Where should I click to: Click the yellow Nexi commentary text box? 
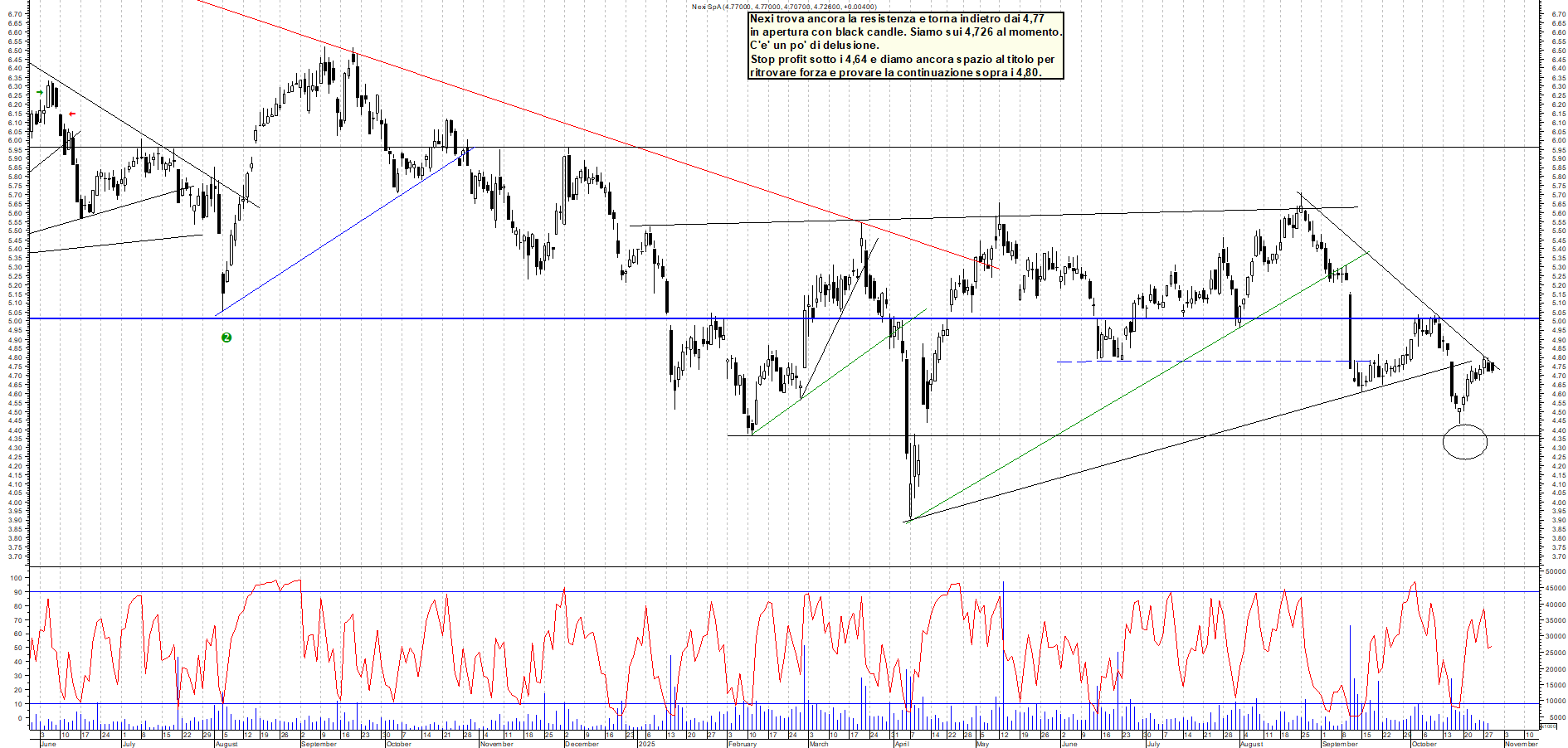(905, 46)
